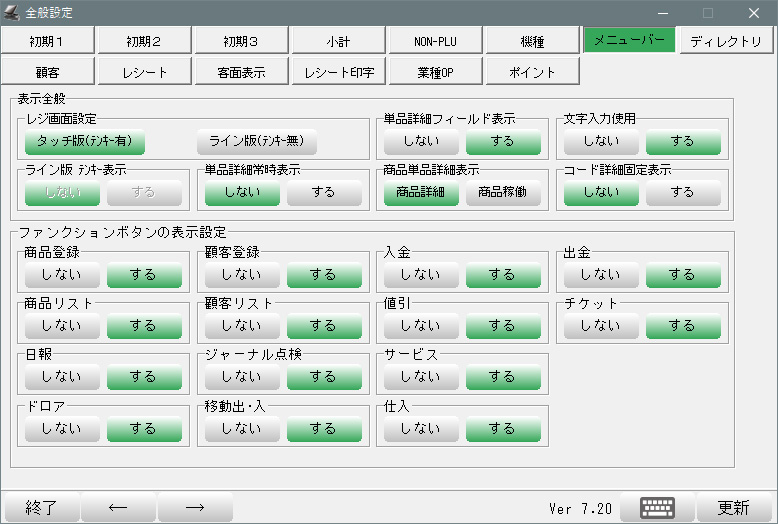Click the 終了 exit button
Screen dimensions: 778x524
41,507
